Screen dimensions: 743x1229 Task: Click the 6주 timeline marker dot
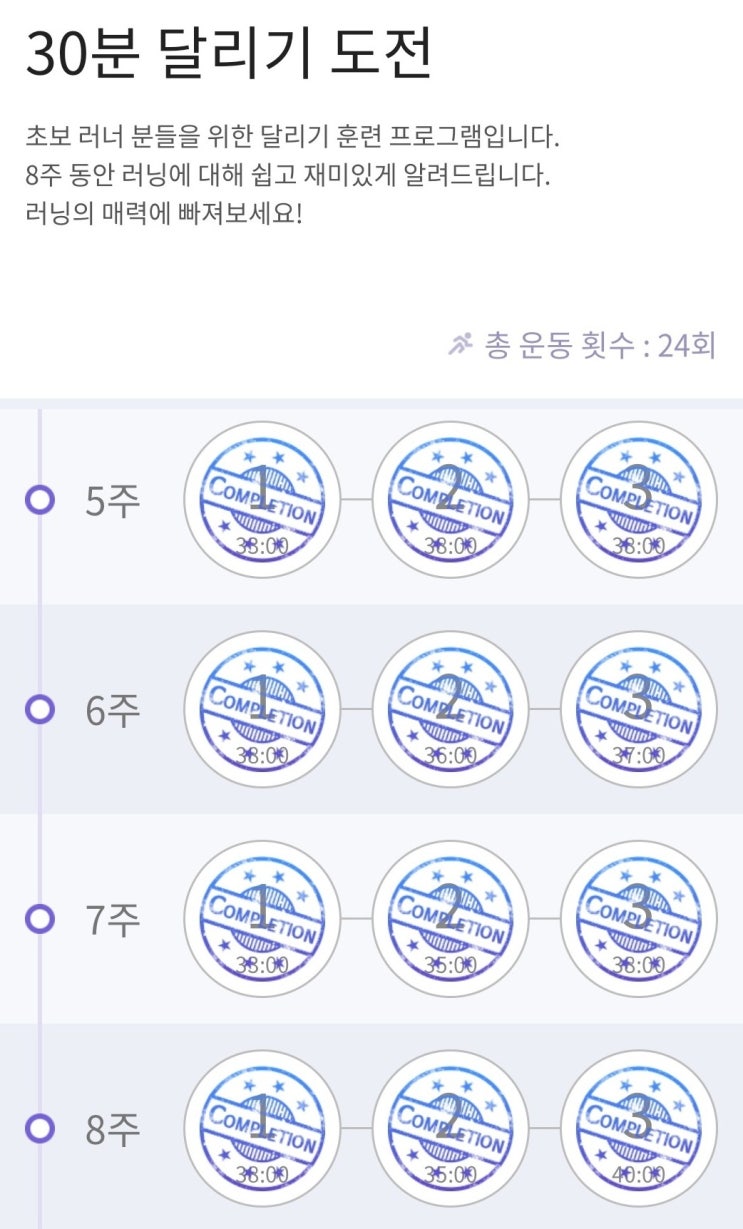[39, 709]
